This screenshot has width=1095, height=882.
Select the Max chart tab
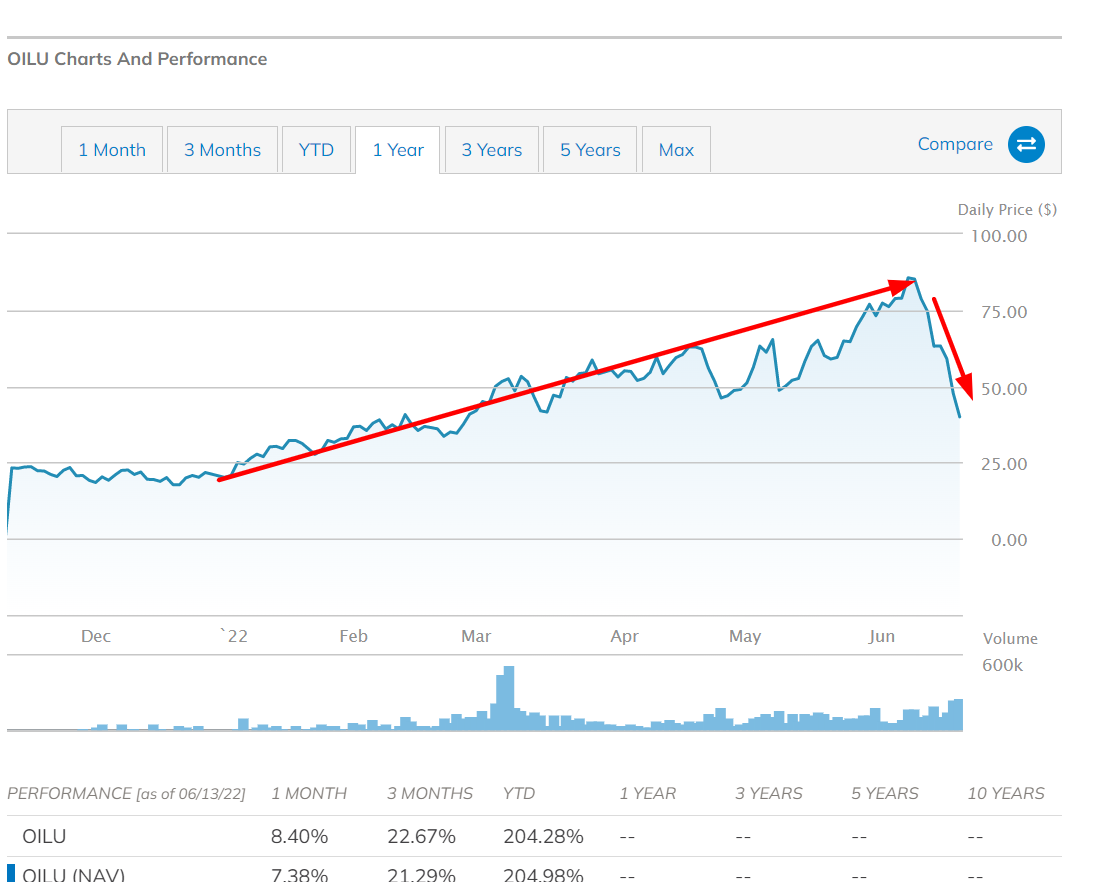[x=676, y=149]
